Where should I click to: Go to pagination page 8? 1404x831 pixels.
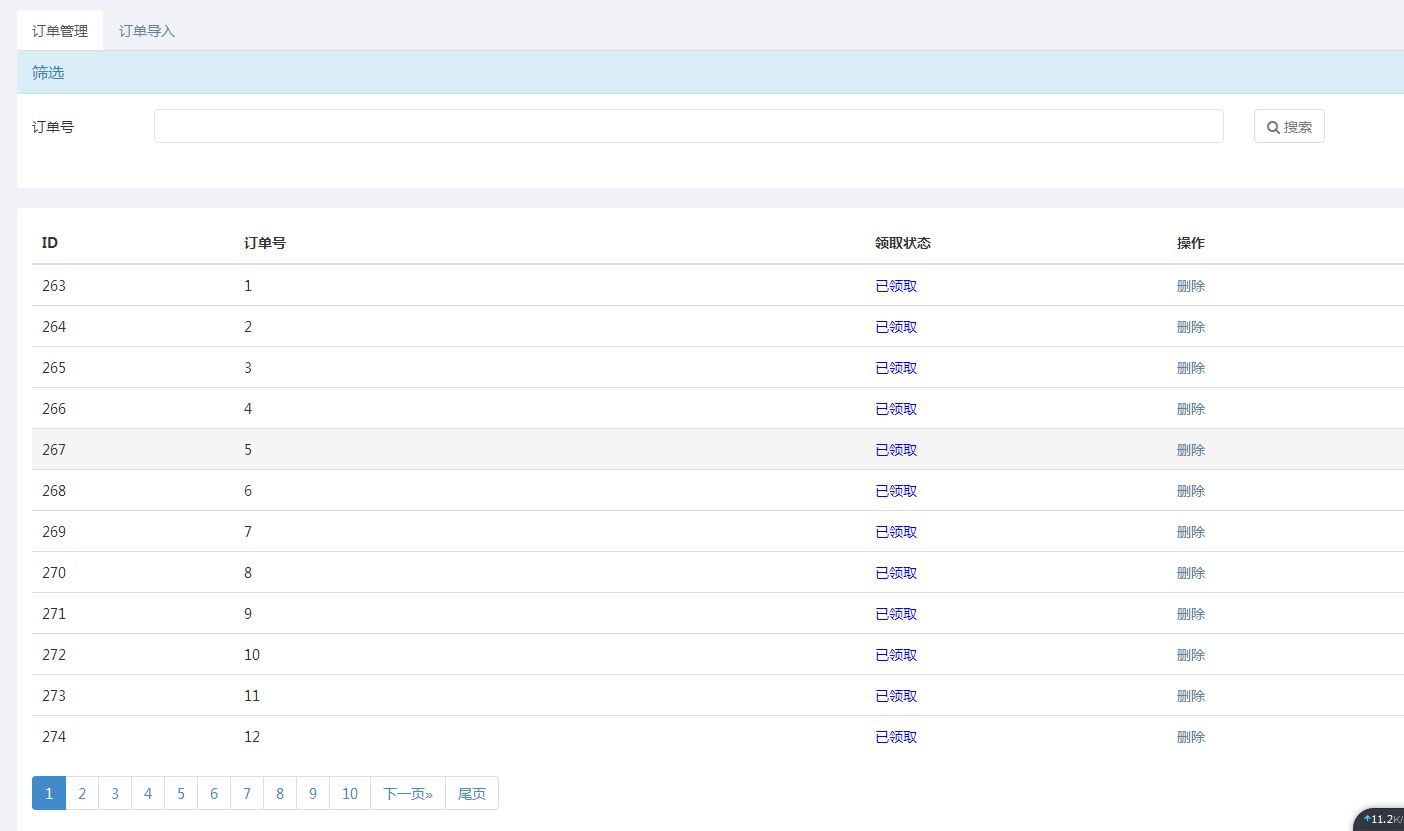pyautogui.click(x=280, y=793)
